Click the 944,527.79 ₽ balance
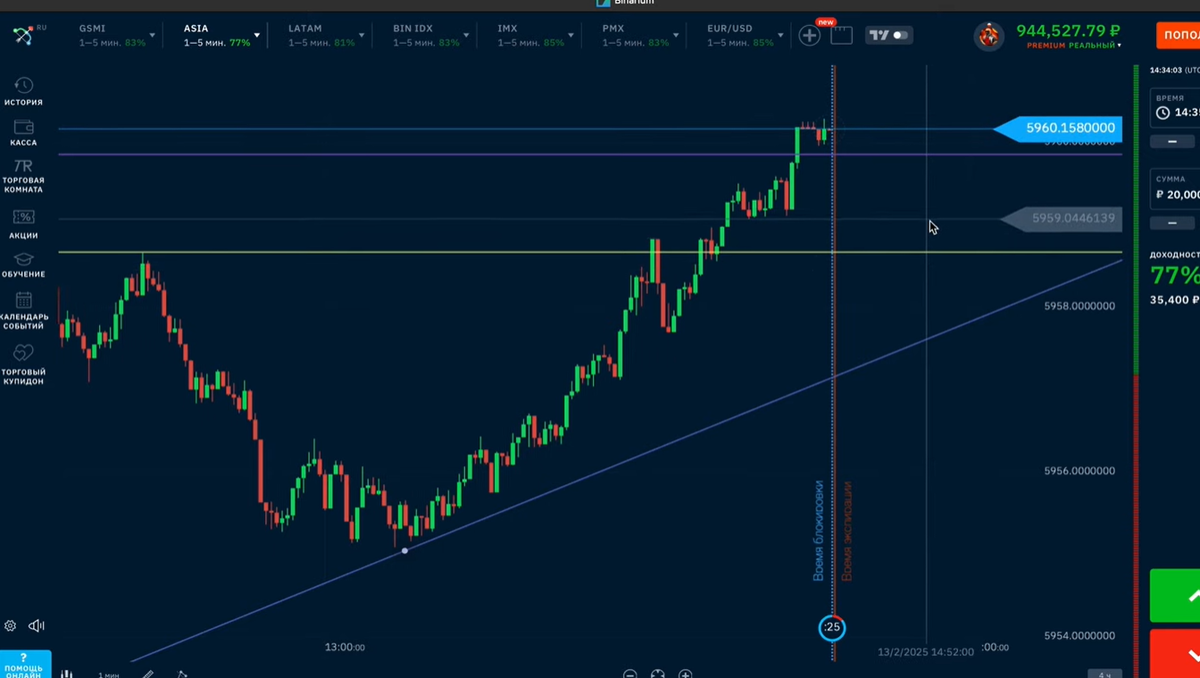The width and height of the screenshot is (1200, 678). point(1068,31)
